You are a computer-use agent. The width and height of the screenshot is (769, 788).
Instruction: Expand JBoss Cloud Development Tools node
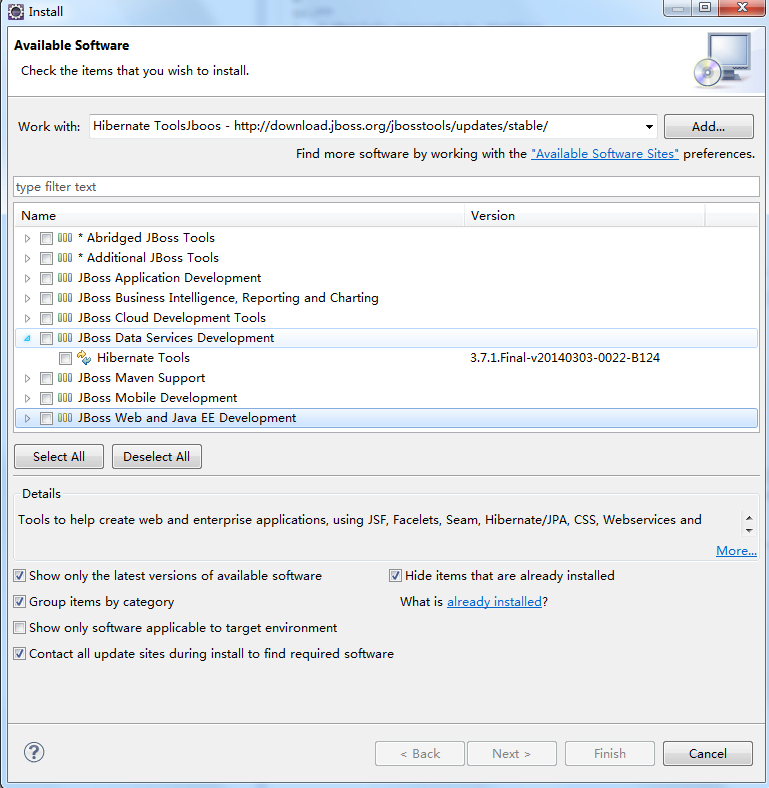[x=28, y=318]
